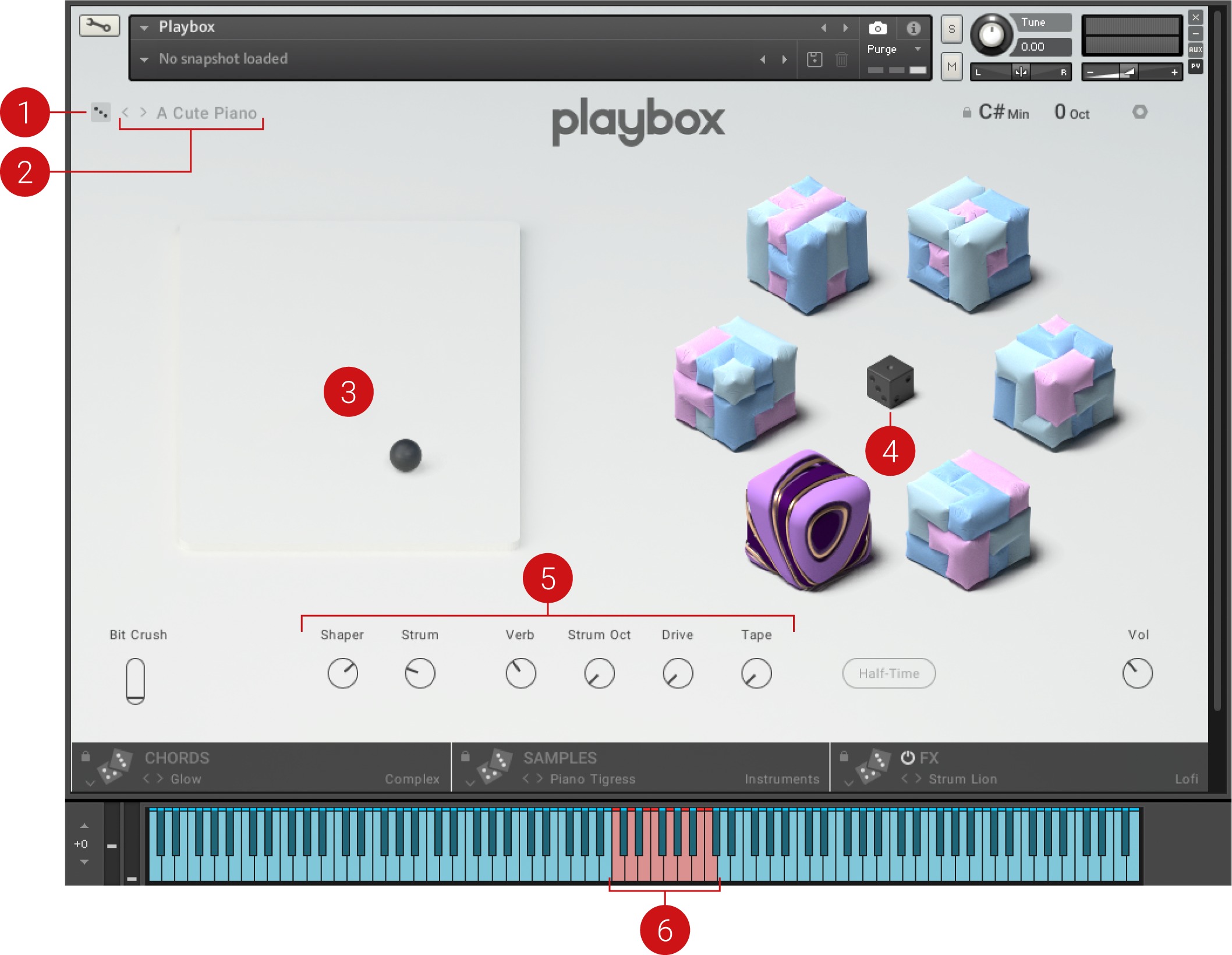Open the Playbox instrument dropdown arrow
This screenshot has width=1232, height=955.
[144, 27]
